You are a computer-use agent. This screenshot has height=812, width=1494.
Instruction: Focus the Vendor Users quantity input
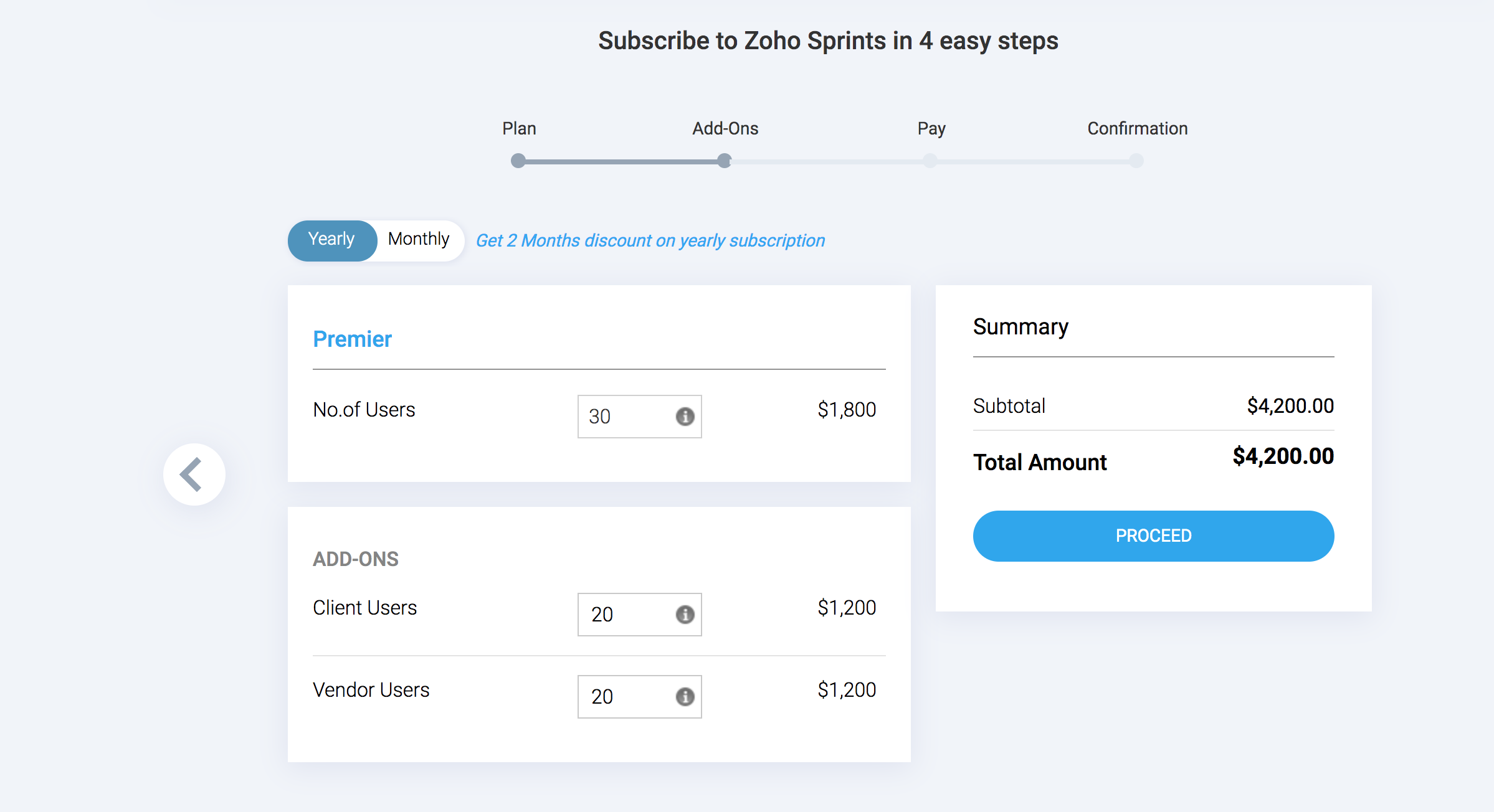click(x=639, y=697)
